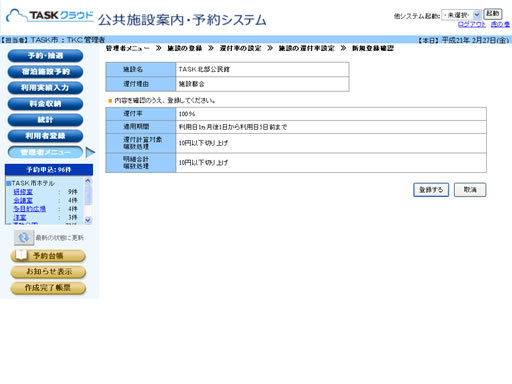Click scroll-down arrow in reservation list
Viewport: 512px width, 384px height.
point(88,220)
